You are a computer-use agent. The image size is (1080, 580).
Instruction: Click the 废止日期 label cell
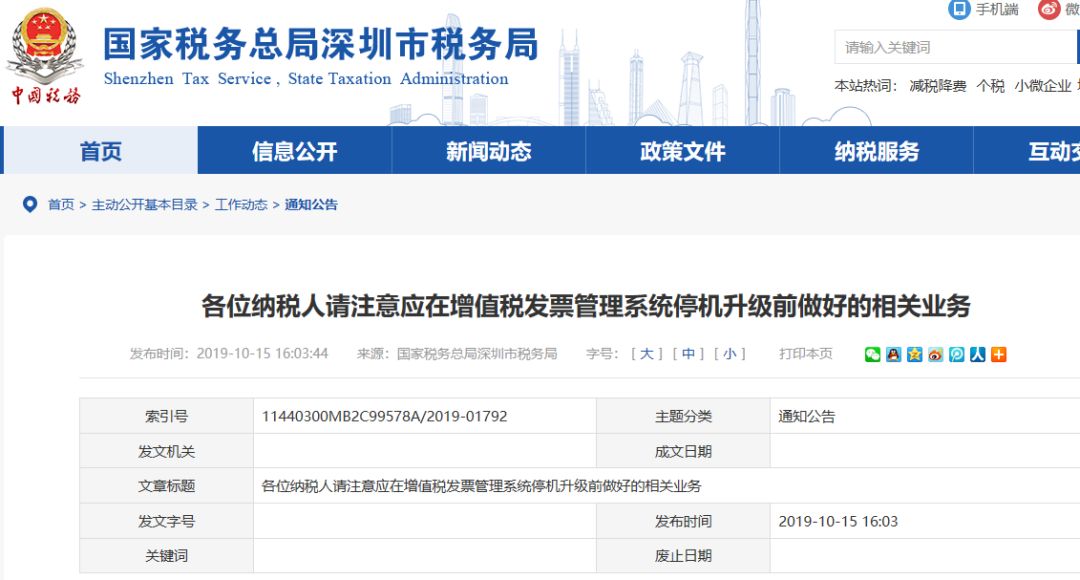point(683,556)
